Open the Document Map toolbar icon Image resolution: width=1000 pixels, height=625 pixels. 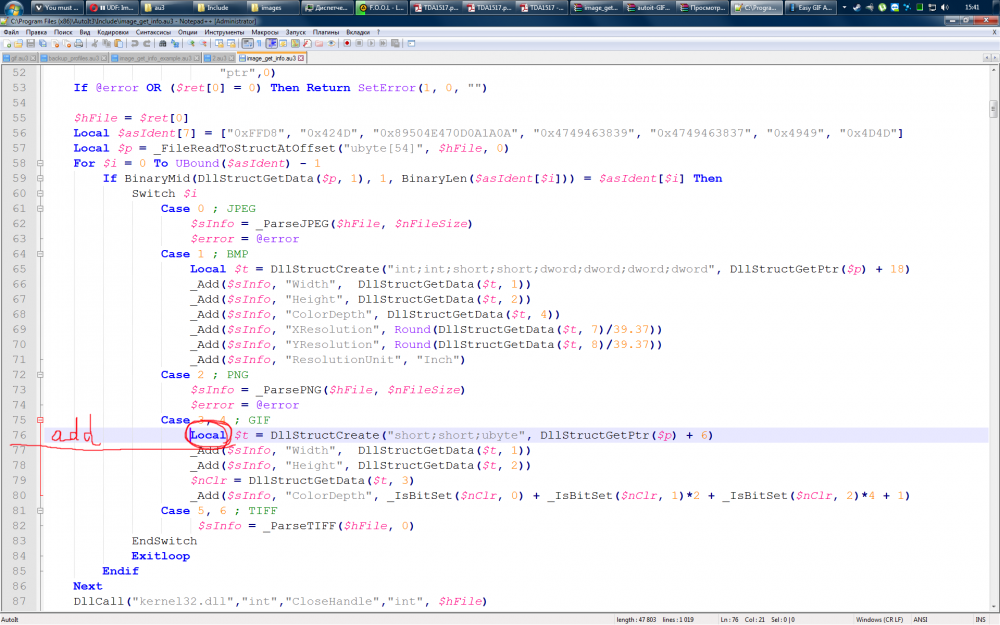pos(295,43)
